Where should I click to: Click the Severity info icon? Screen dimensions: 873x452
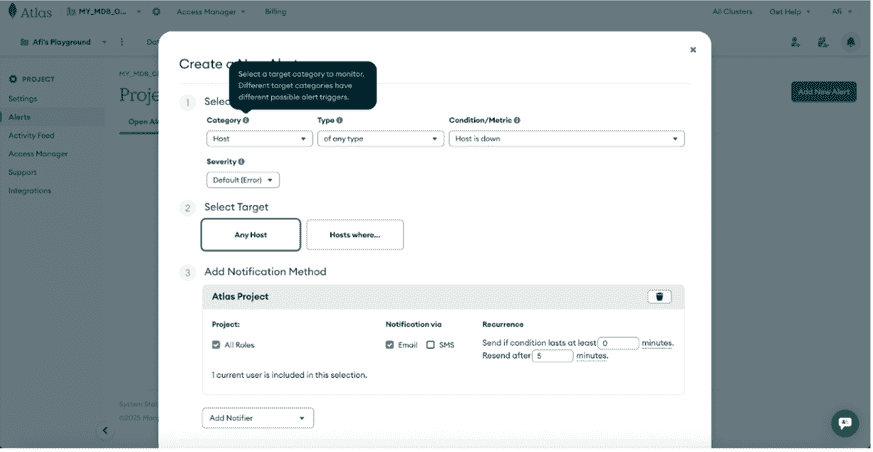point(241,162)
